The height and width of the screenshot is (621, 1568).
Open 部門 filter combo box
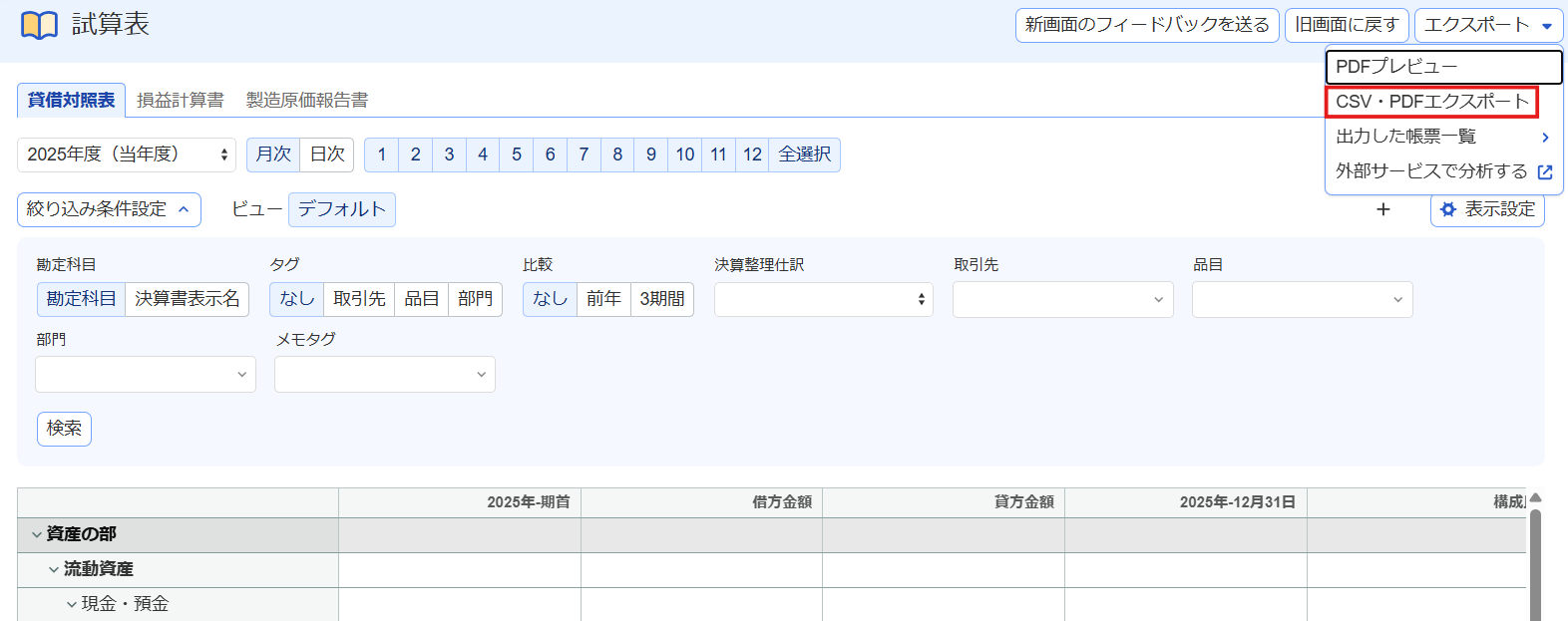[146, 374]
